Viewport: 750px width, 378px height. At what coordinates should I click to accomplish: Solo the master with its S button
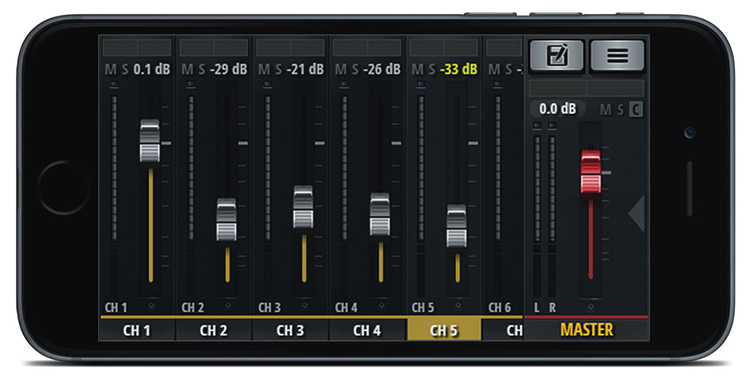(620, 110)
